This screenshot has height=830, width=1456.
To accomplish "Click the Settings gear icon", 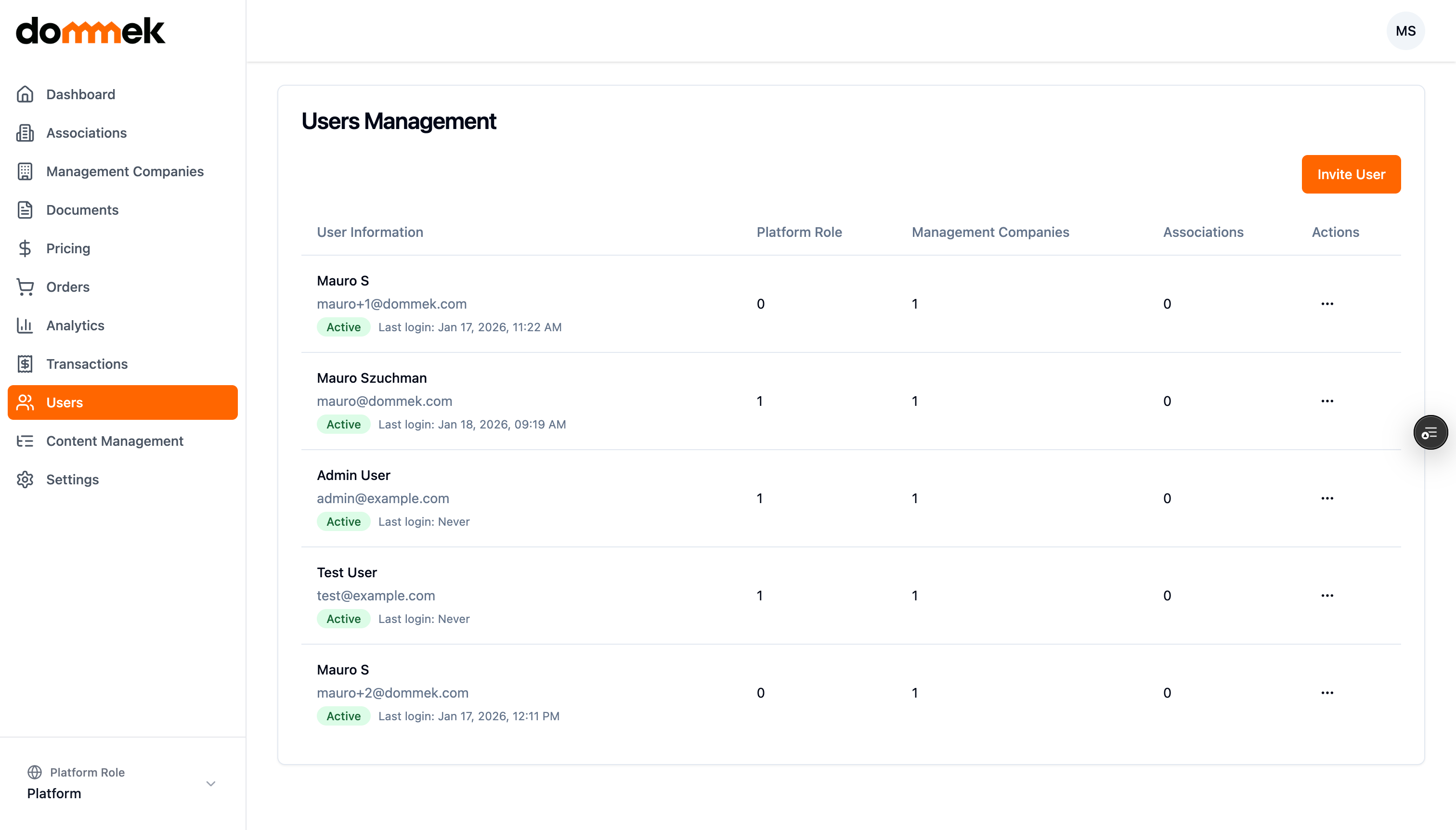I will click(25, 480).
